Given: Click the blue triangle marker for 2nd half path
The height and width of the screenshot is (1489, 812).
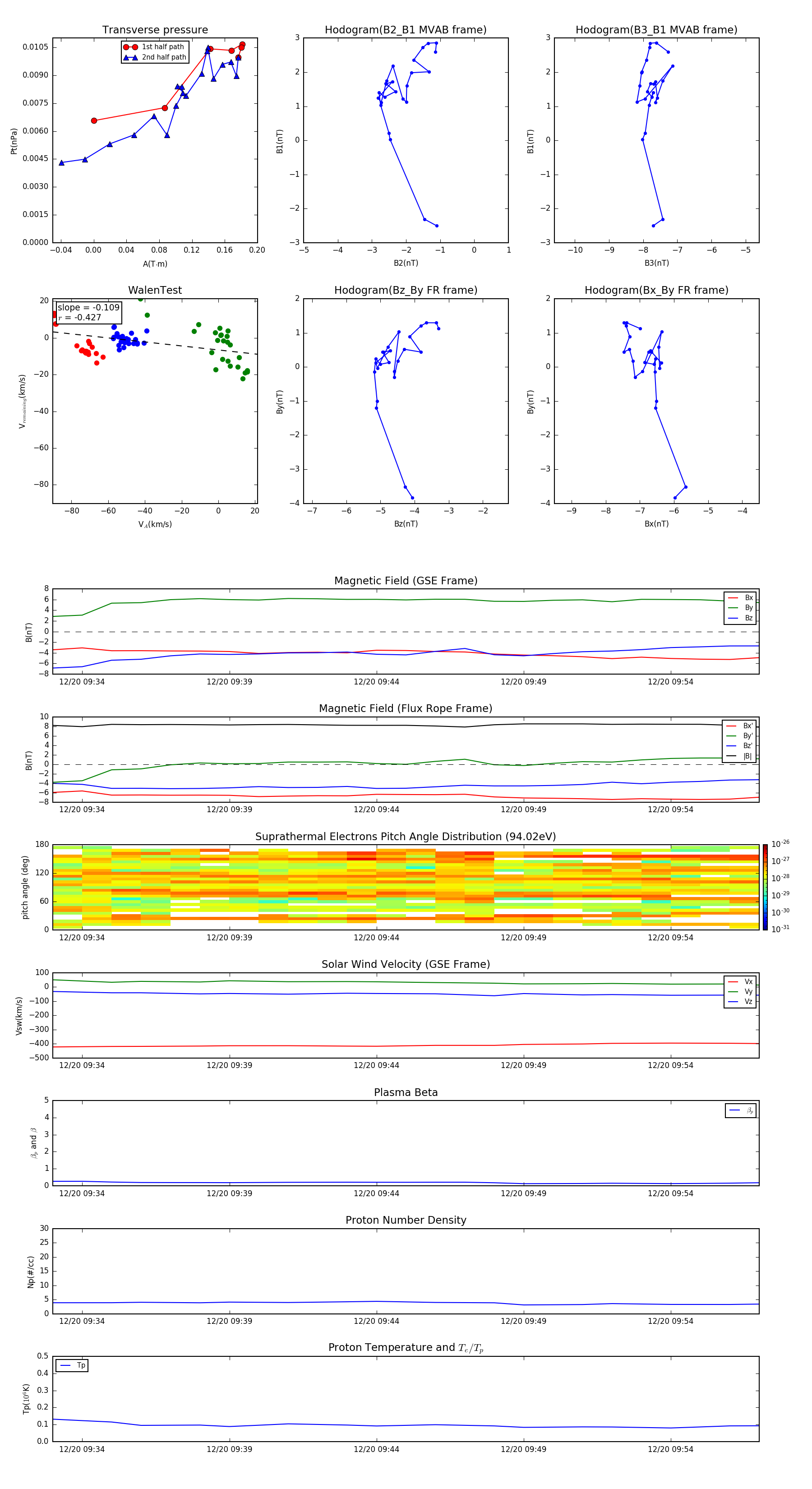Looking at the screenshot, I should (x=130, y=57).
